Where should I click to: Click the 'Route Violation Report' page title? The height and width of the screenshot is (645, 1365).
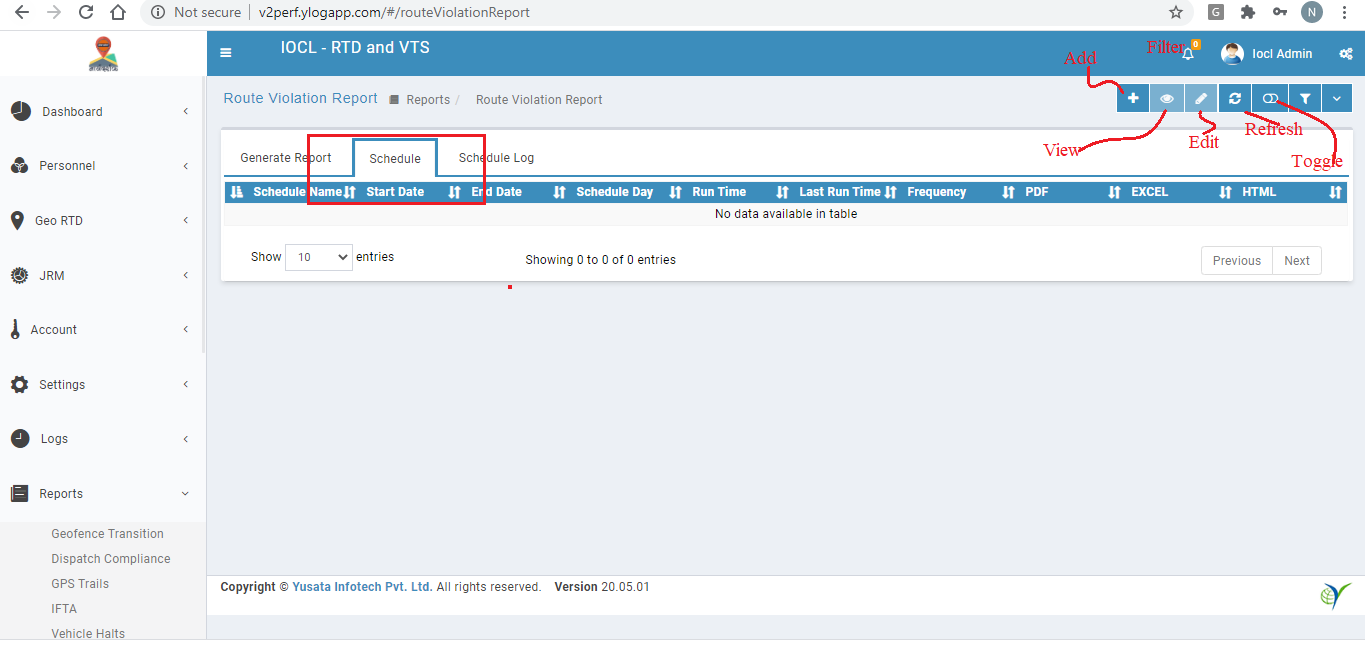point(301,98)
